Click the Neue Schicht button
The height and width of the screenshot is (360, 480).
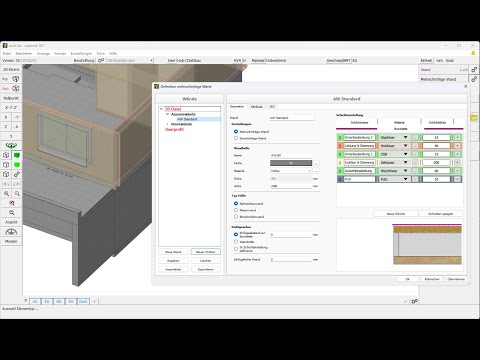[x=396, y=214]
